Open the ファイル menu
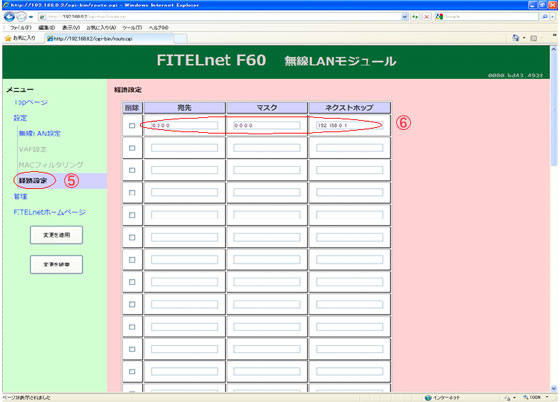Screen dimensions: 560x402 (20, 27)
